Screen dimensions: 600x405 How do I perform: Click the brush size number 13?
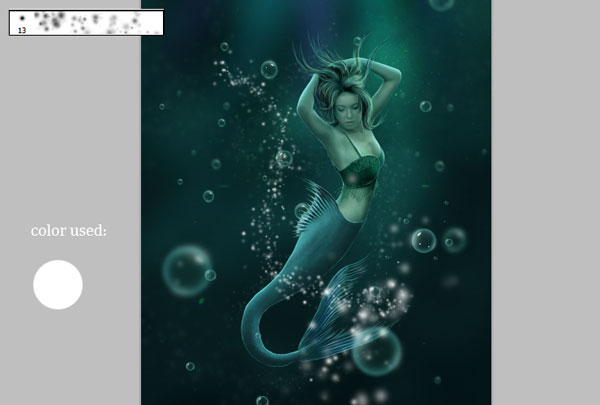[x=22, y=31]
